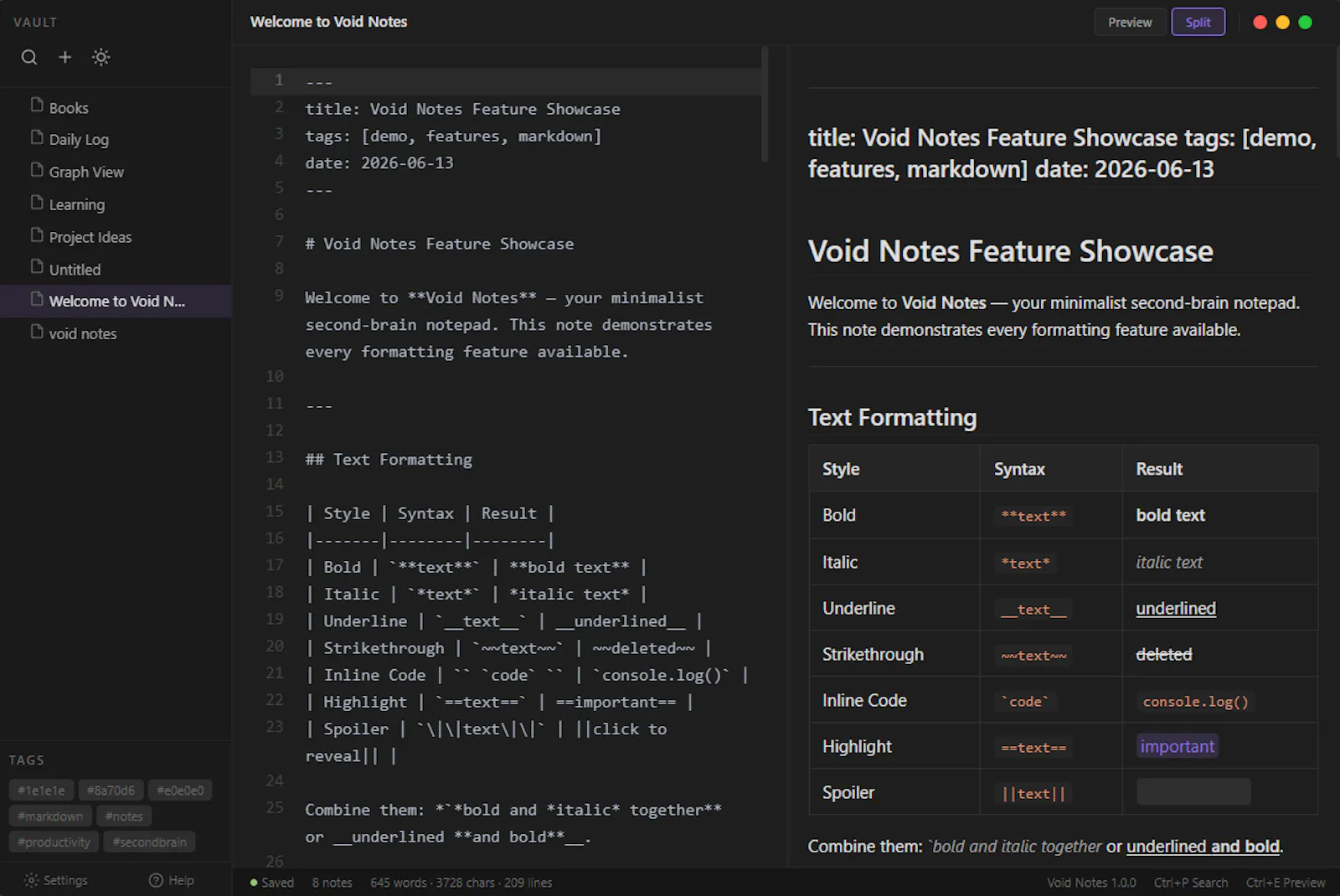Viewport: 1340px width, 896px height.
Task: Open the Graph View note
Action: (x=116, y=172)
